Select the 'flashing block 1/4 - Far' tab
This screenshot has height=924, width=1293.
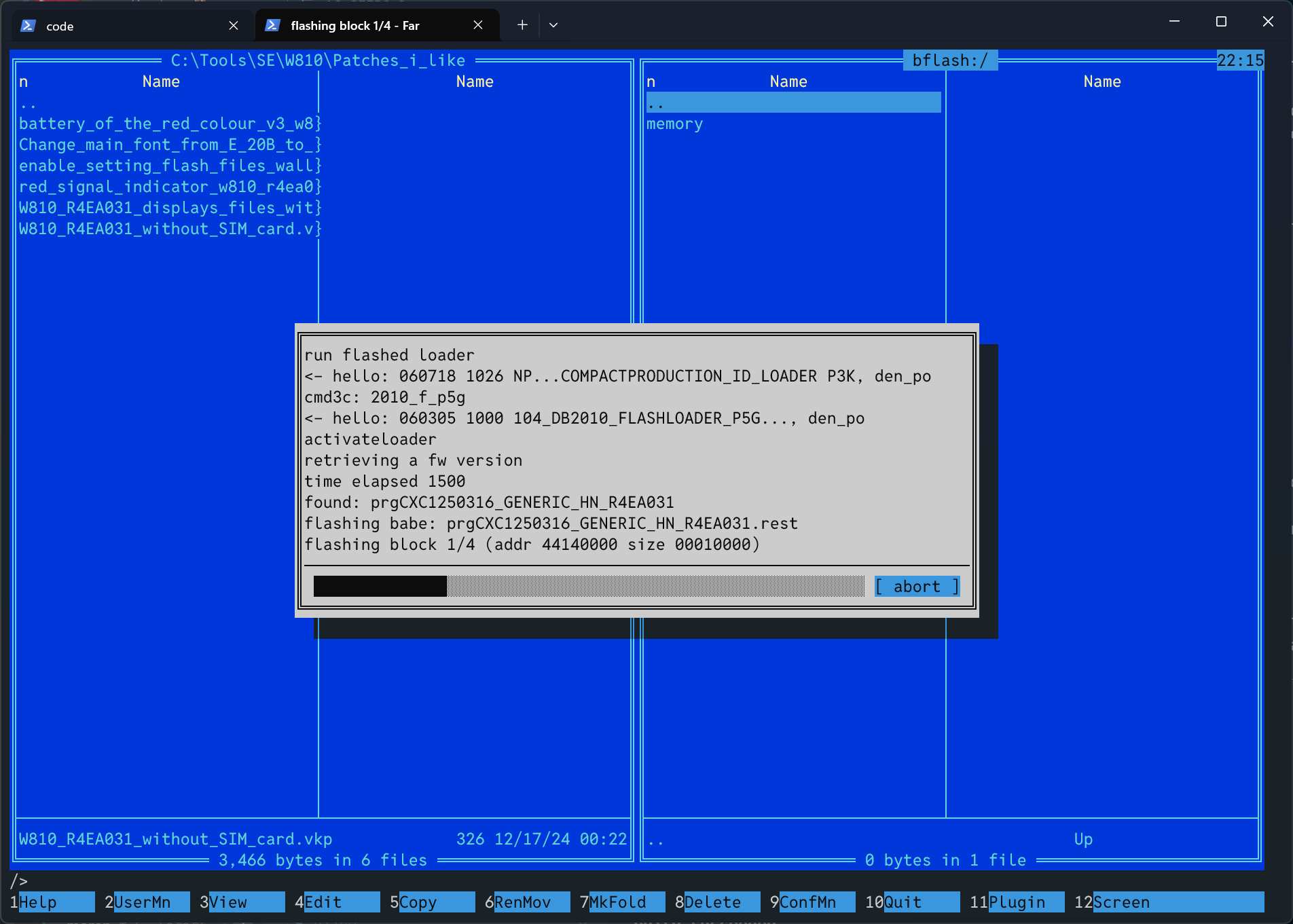[378, 25]
